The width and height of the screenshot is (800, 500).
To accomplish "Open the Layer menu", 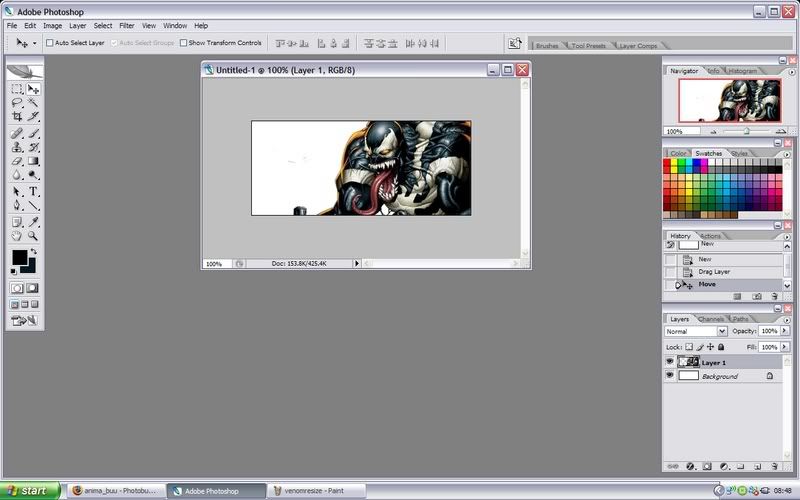I will [x=78, y=26].
